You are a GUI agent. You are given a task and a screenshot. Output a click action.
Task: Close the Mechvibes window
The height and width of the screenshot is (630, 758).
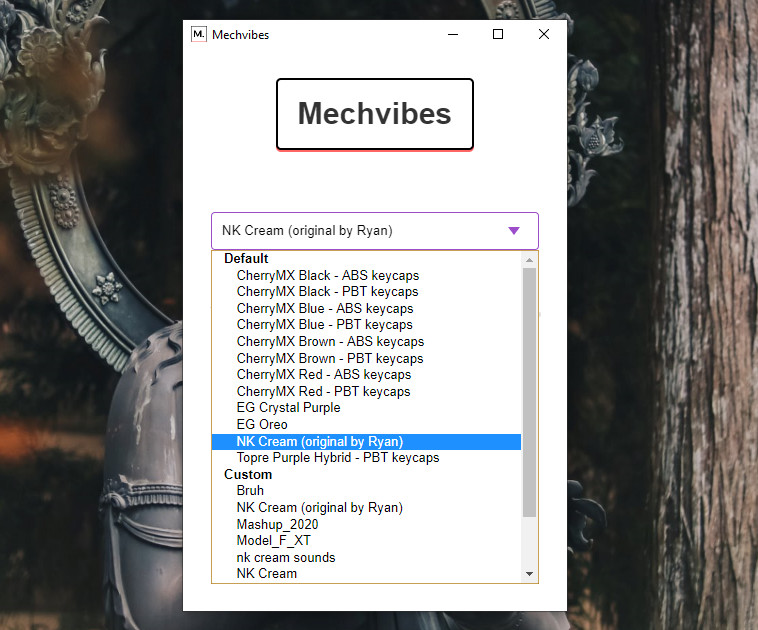[544, 34]
